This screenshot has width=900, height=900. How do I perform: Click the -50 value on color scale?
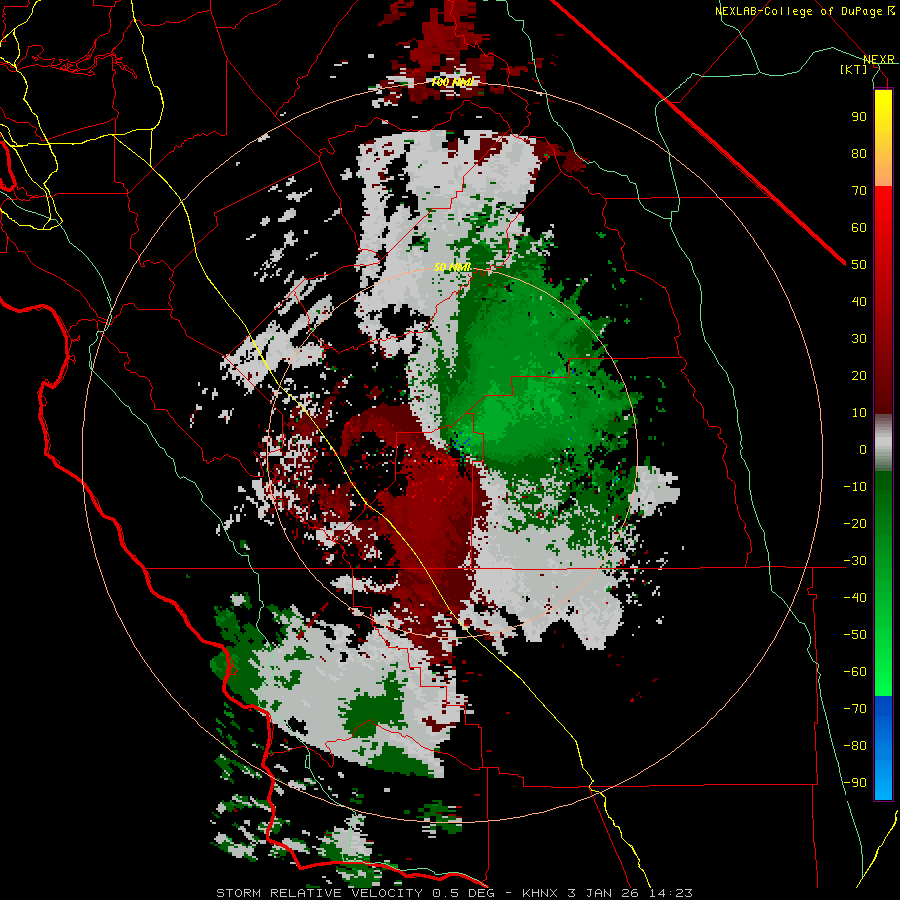pos(855,635)
